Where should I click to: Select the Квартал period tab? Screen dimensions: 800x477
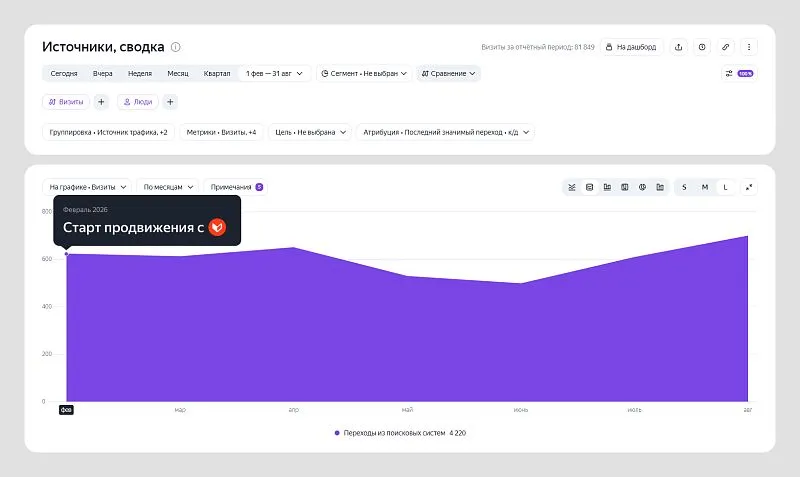coord(217,73)
